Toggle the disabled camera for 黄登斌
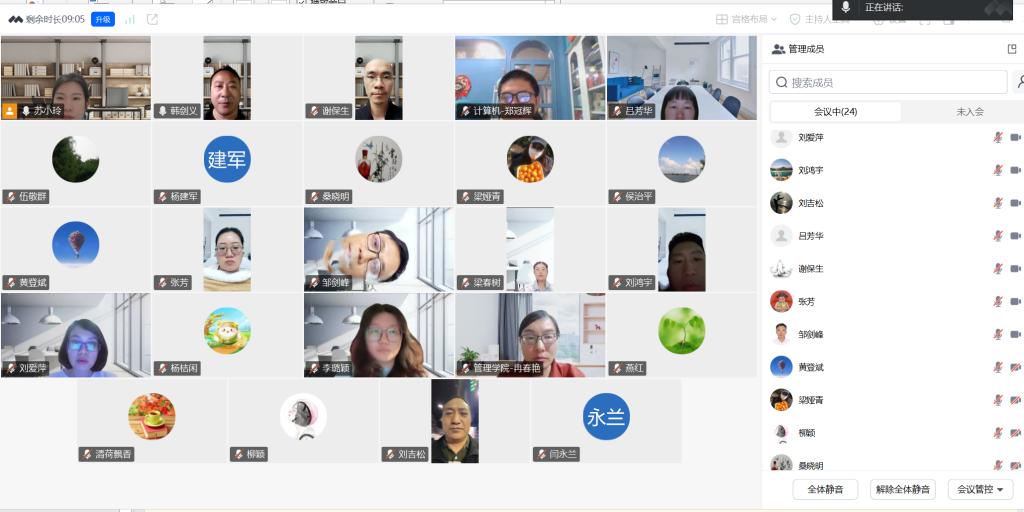 (x=1016, y=367)
